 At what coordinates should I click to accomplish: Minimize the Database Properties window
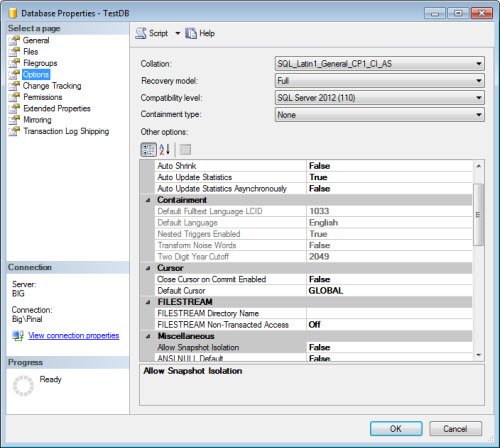(435, 13)
